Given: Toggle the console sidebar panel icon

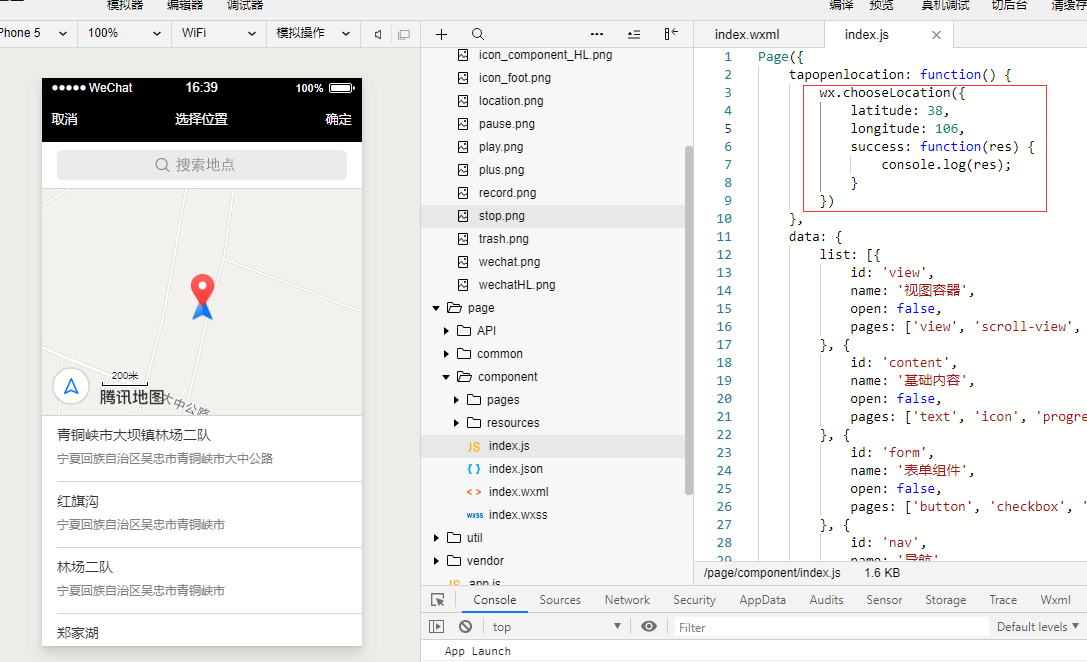Looking at the screenshot, I should pos(437,627).
